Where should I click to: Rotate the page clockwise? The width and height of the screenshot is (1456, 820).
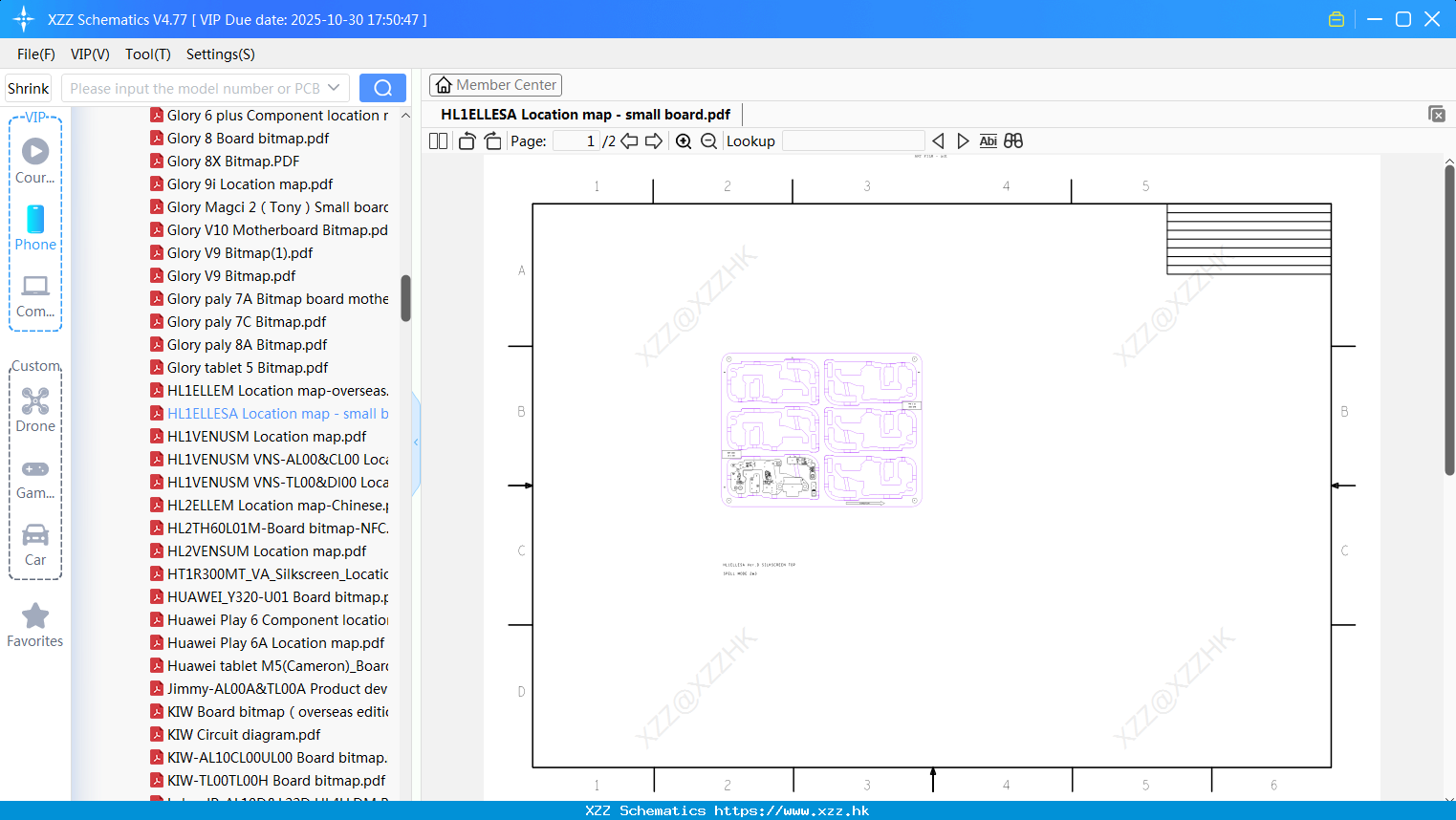(492, 141)
